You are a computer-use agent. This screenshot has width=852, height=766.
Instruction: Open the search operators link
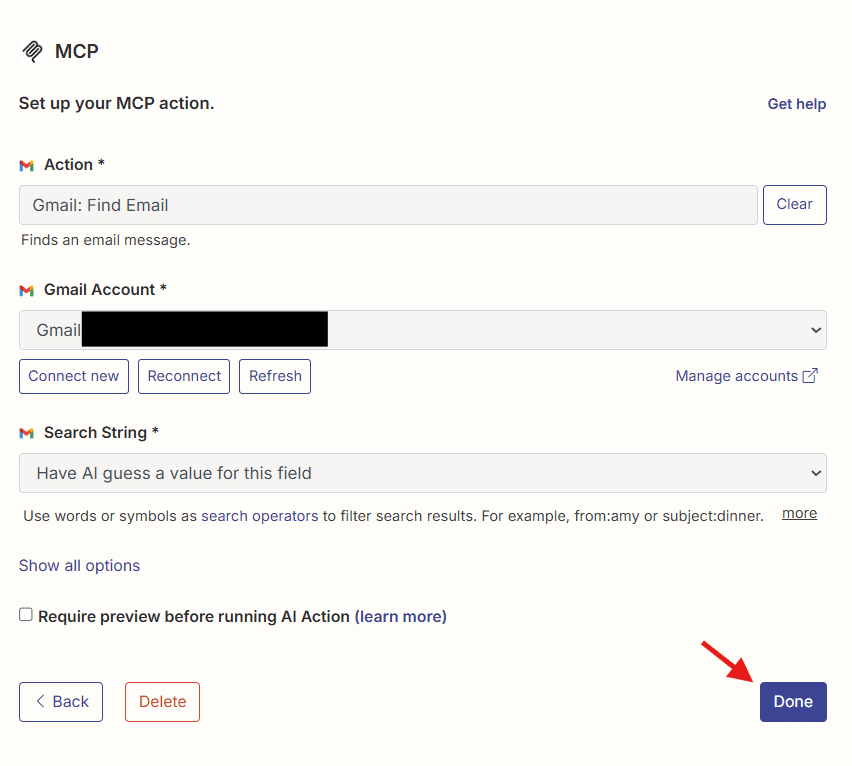coord(259,516)
